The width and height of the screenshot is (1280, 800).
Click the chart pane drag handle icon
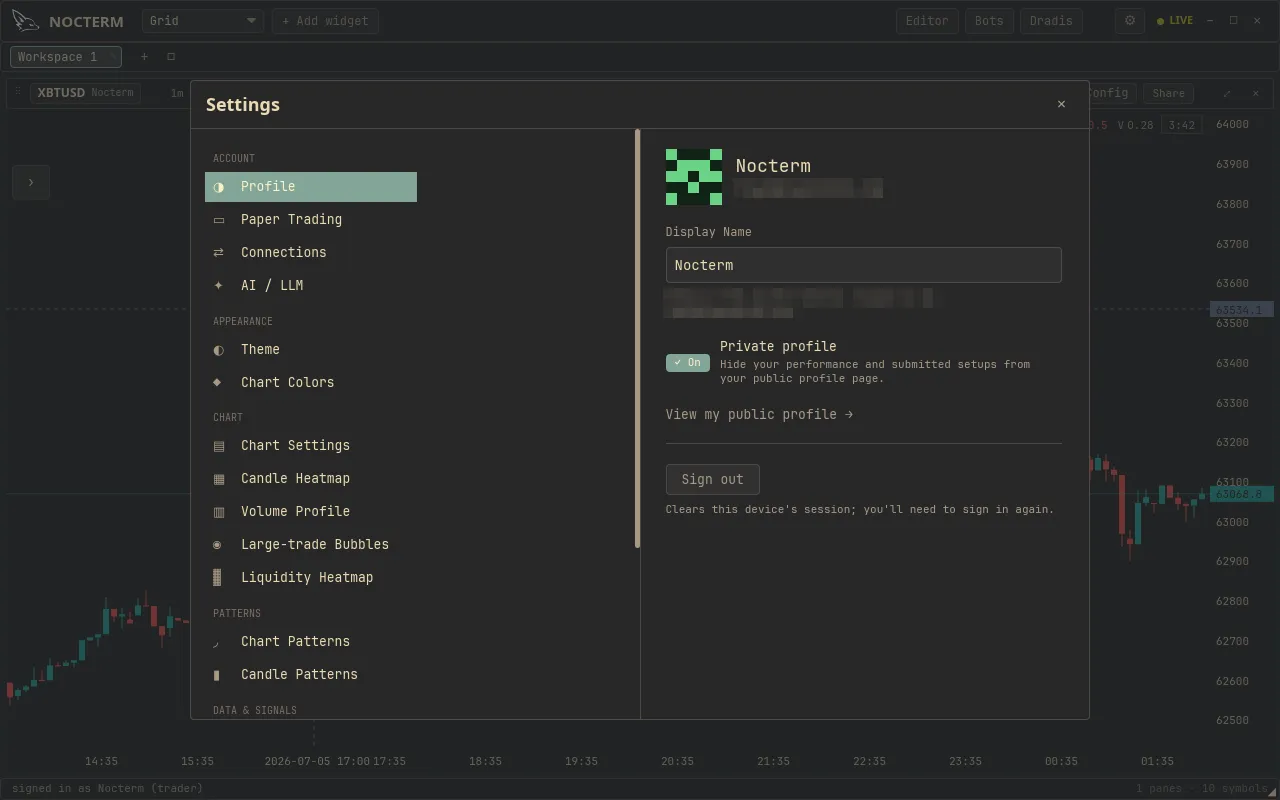point(17,92)
